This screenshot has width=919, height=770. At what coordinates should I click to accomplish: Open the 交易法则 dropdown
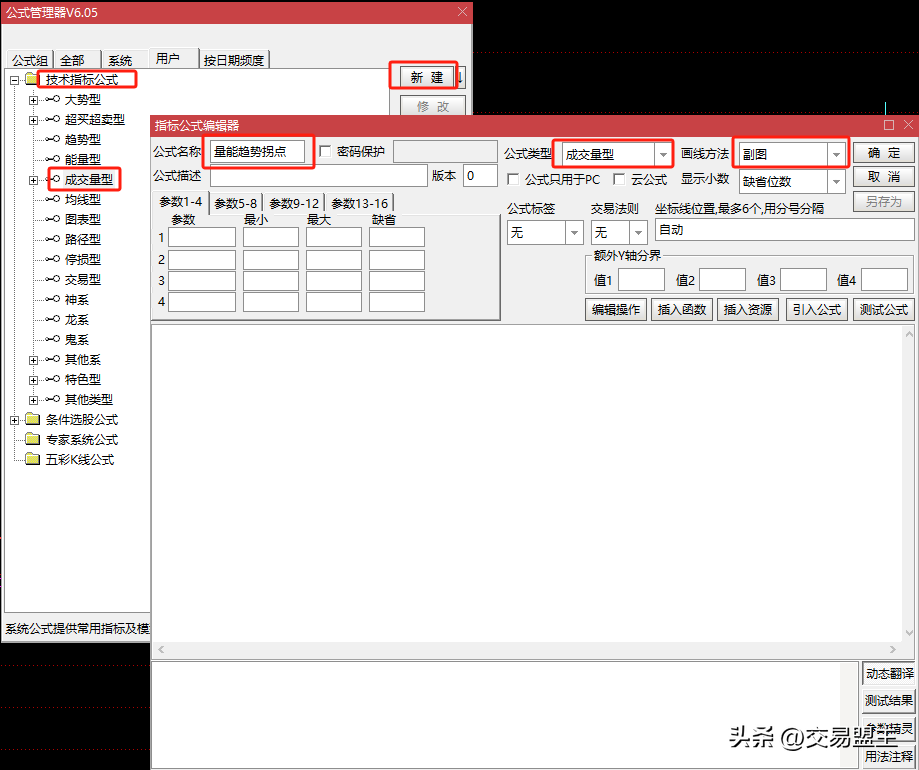pyautogui.click(x=638, y=233)
